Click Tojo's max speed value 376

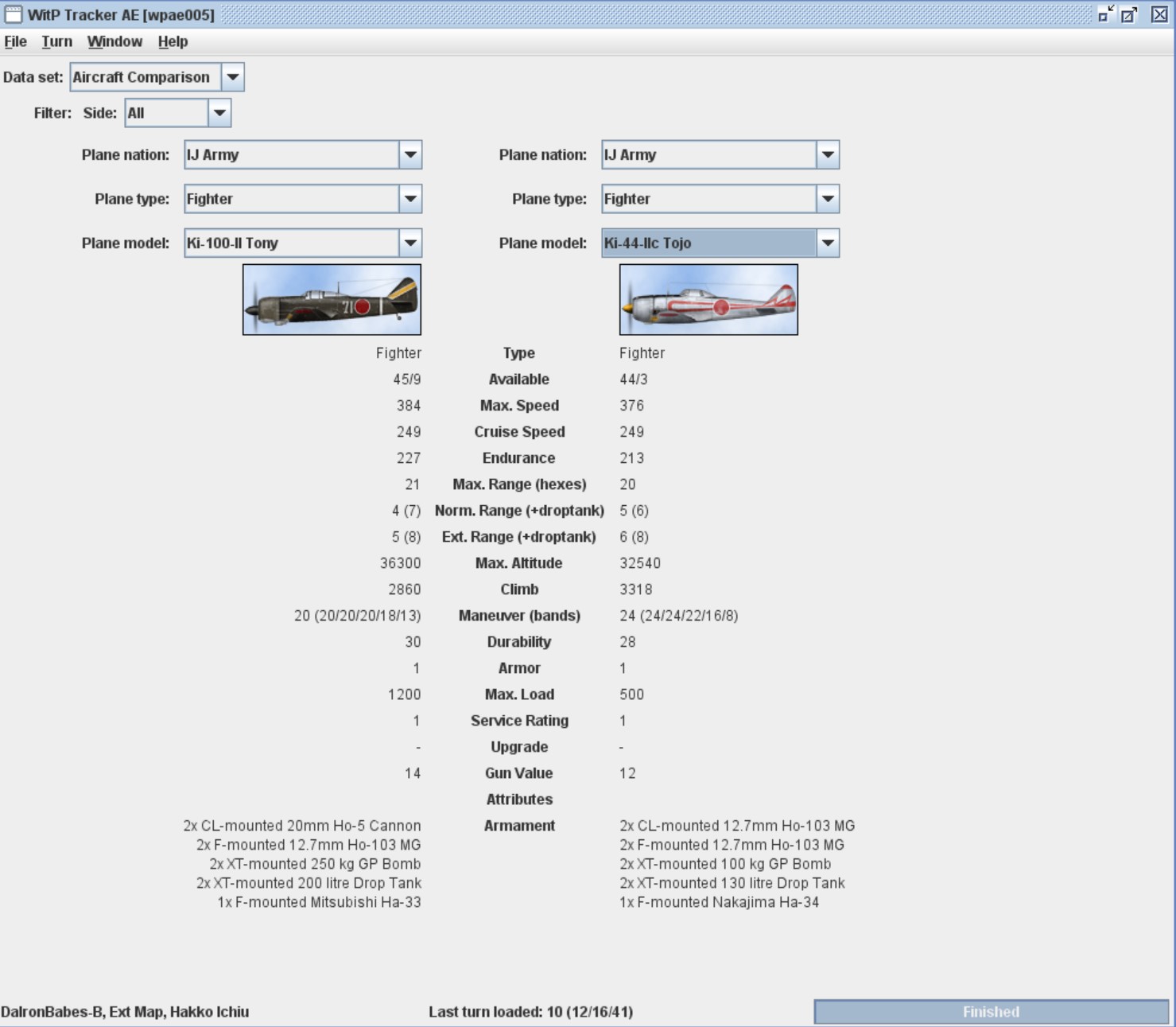pos(632,406)
